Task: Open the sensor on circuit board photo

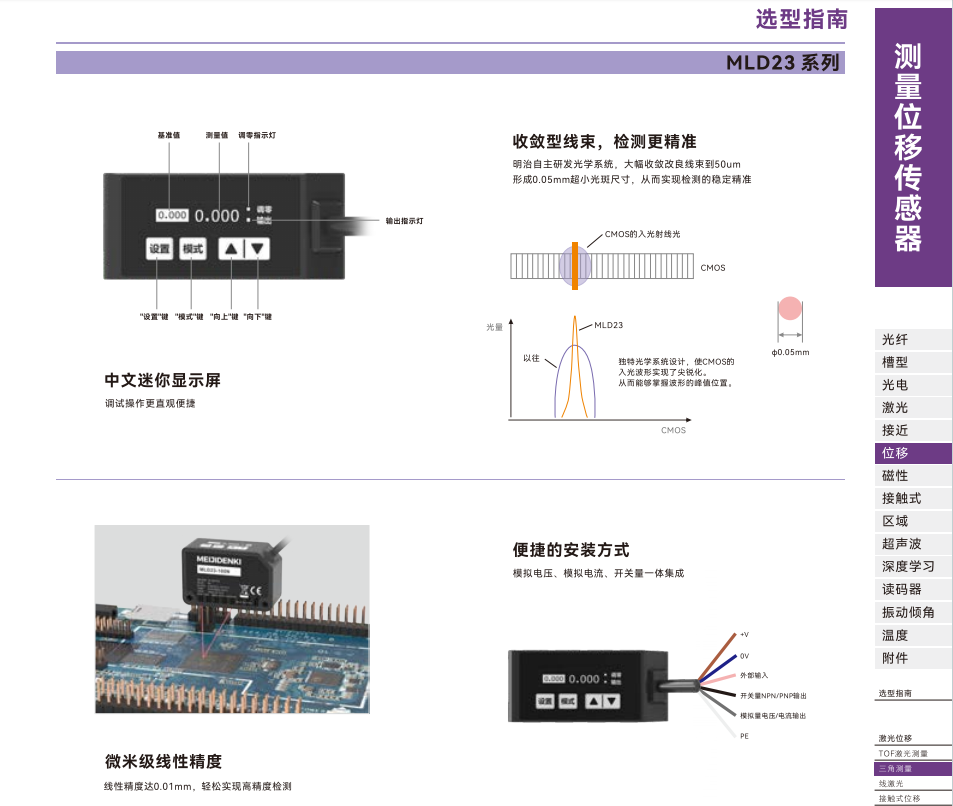Action: (x=232, y=619)
